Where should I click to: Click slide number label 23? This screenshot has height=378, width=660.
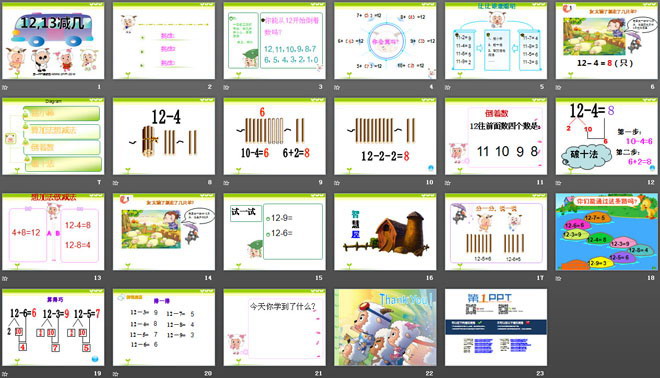tap(540, 373)
